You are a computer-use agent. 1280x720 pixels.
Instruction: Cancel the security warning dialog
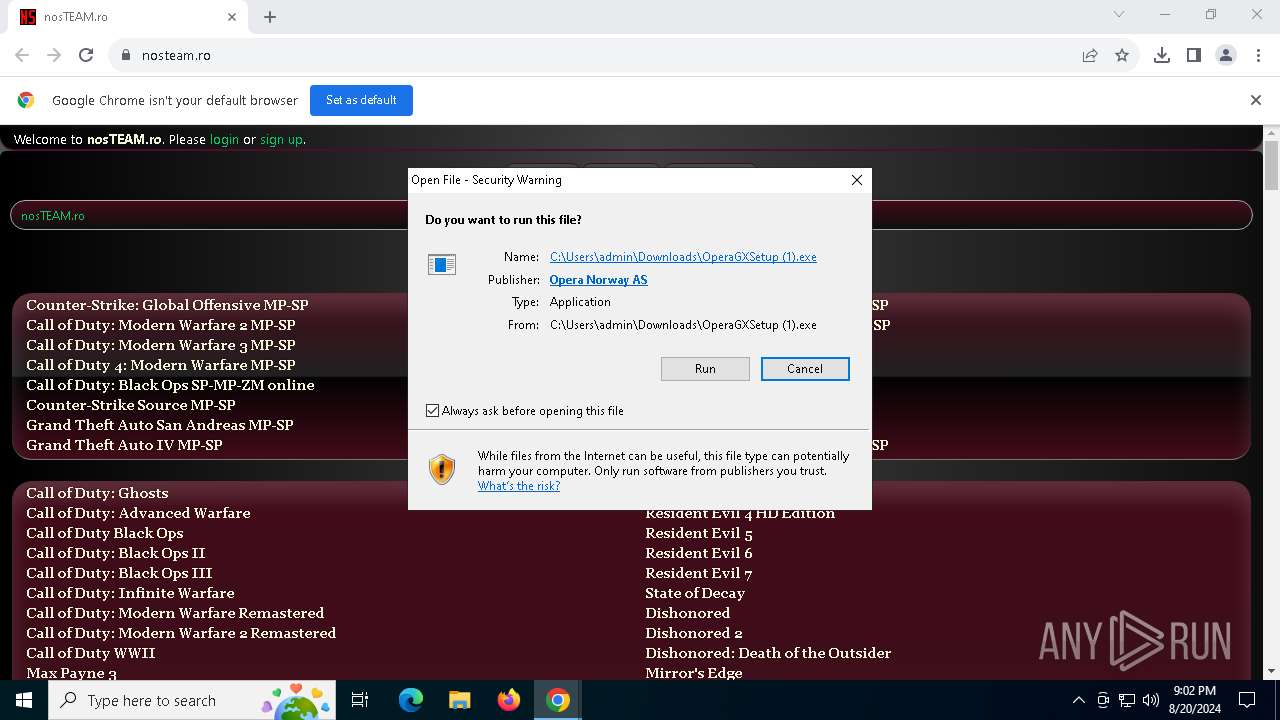tap(805, 369)
